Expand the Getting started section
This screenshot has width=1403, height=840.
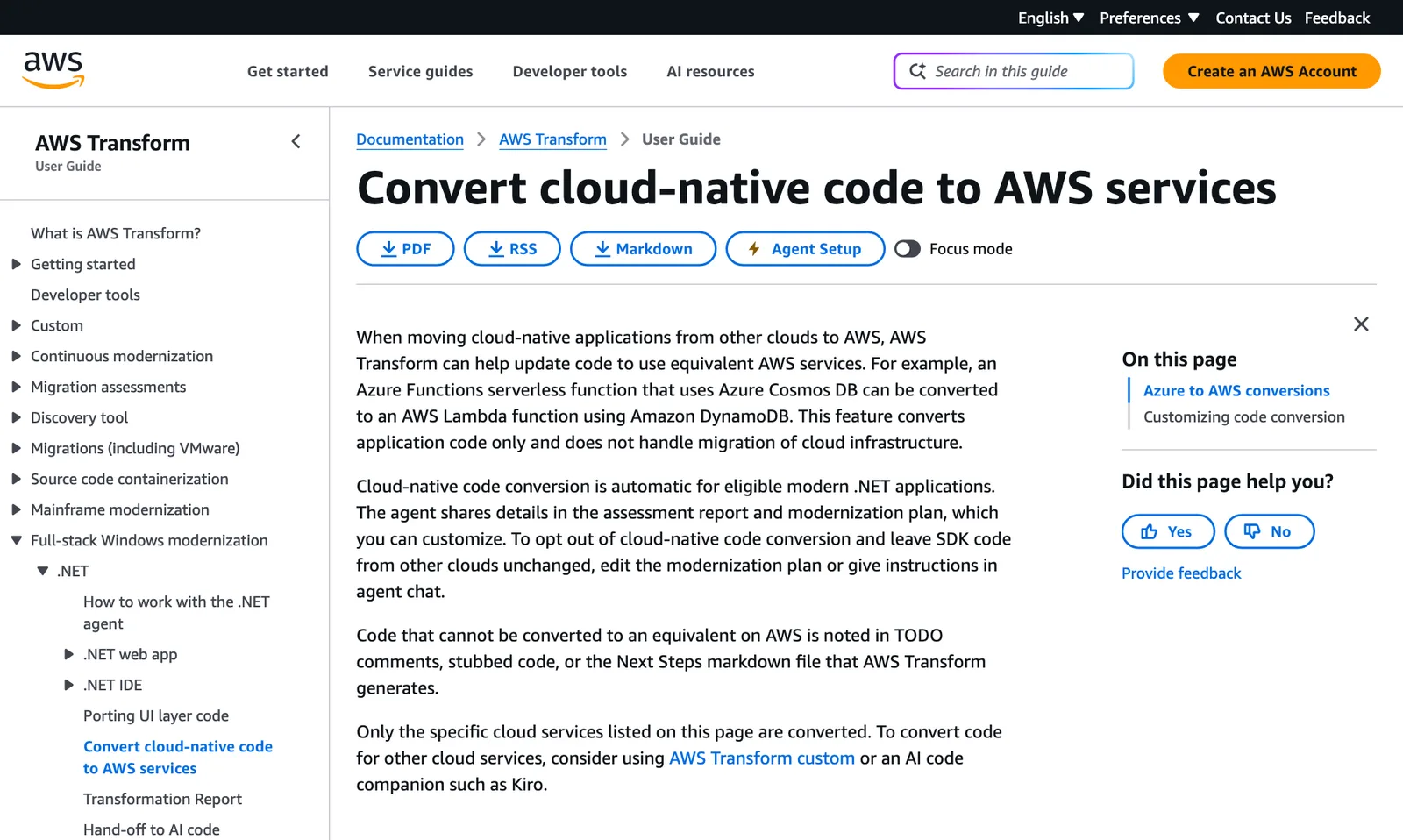pyautogui.click(x=16, y=264)
